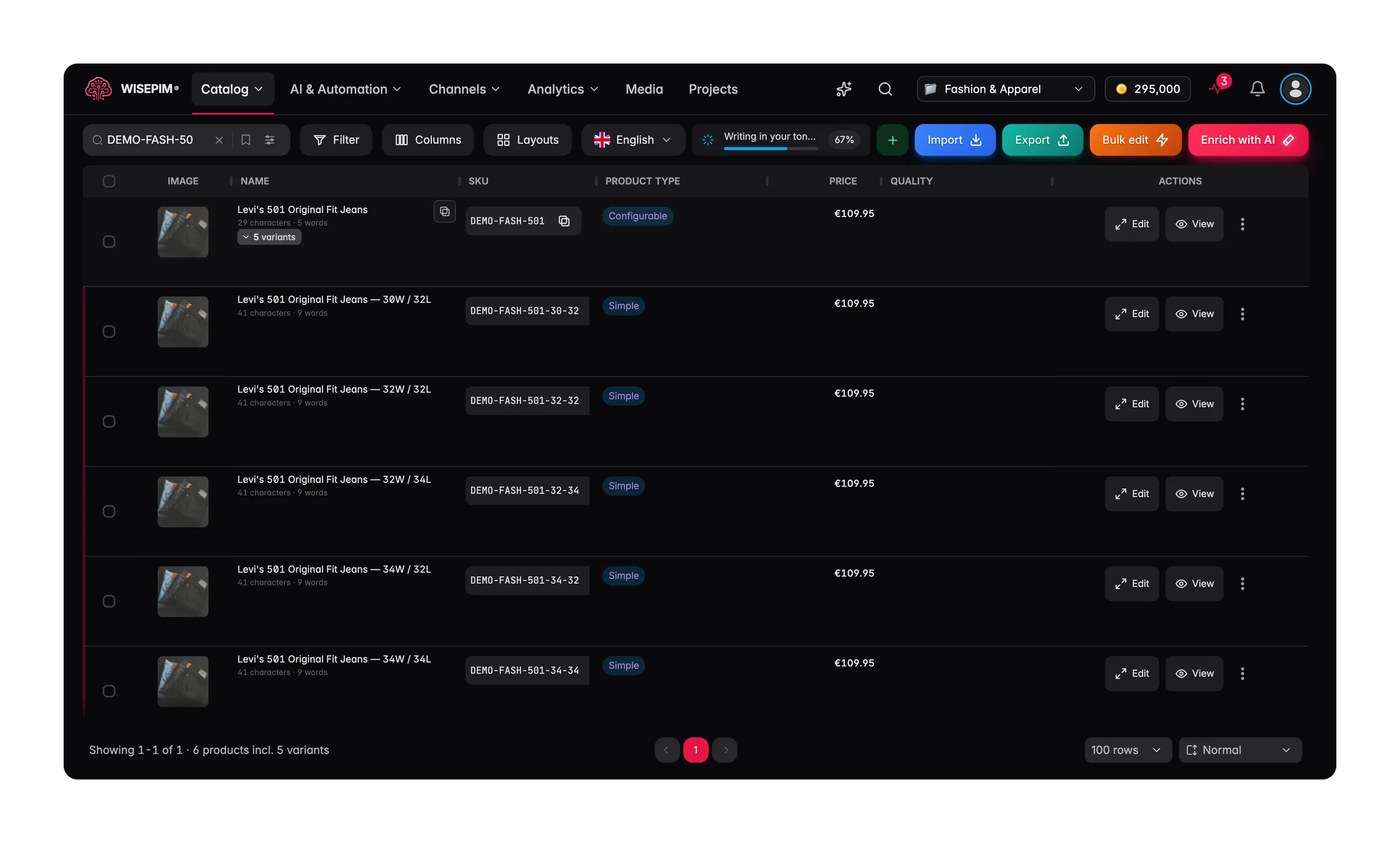Open more actions for DEMO-FASH-501-32-34 row
The width and height of the screenshot is (1400, 843).
[1242, 494]
